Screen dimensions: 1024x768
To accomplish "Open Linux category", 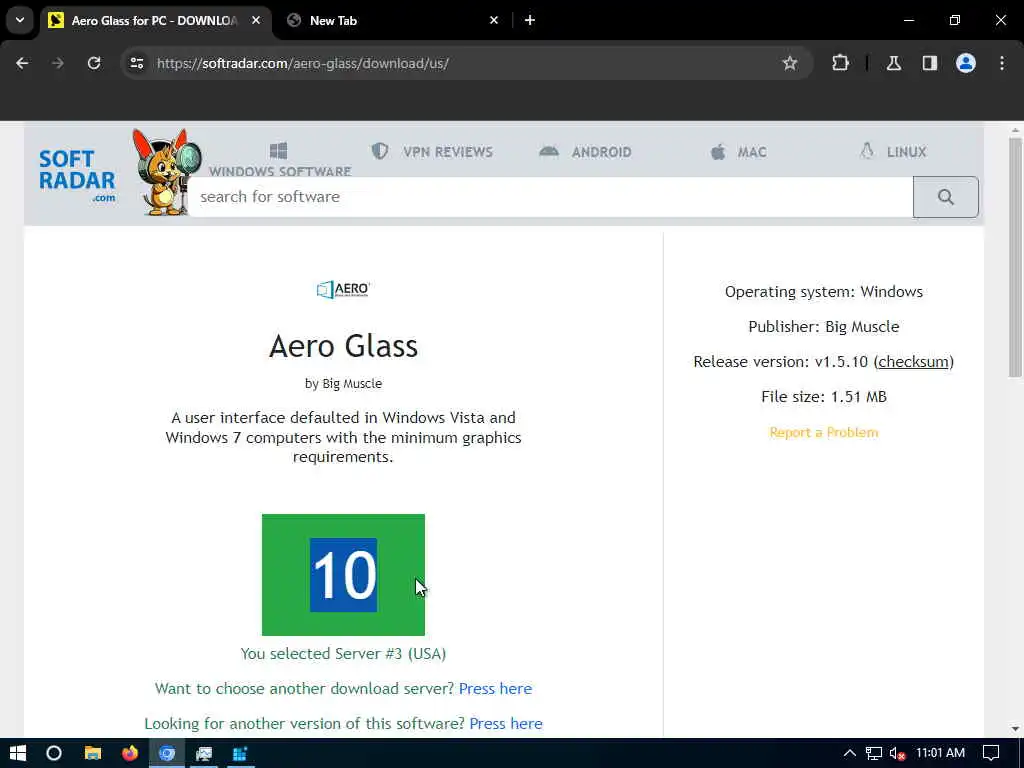I will [893, 152].
